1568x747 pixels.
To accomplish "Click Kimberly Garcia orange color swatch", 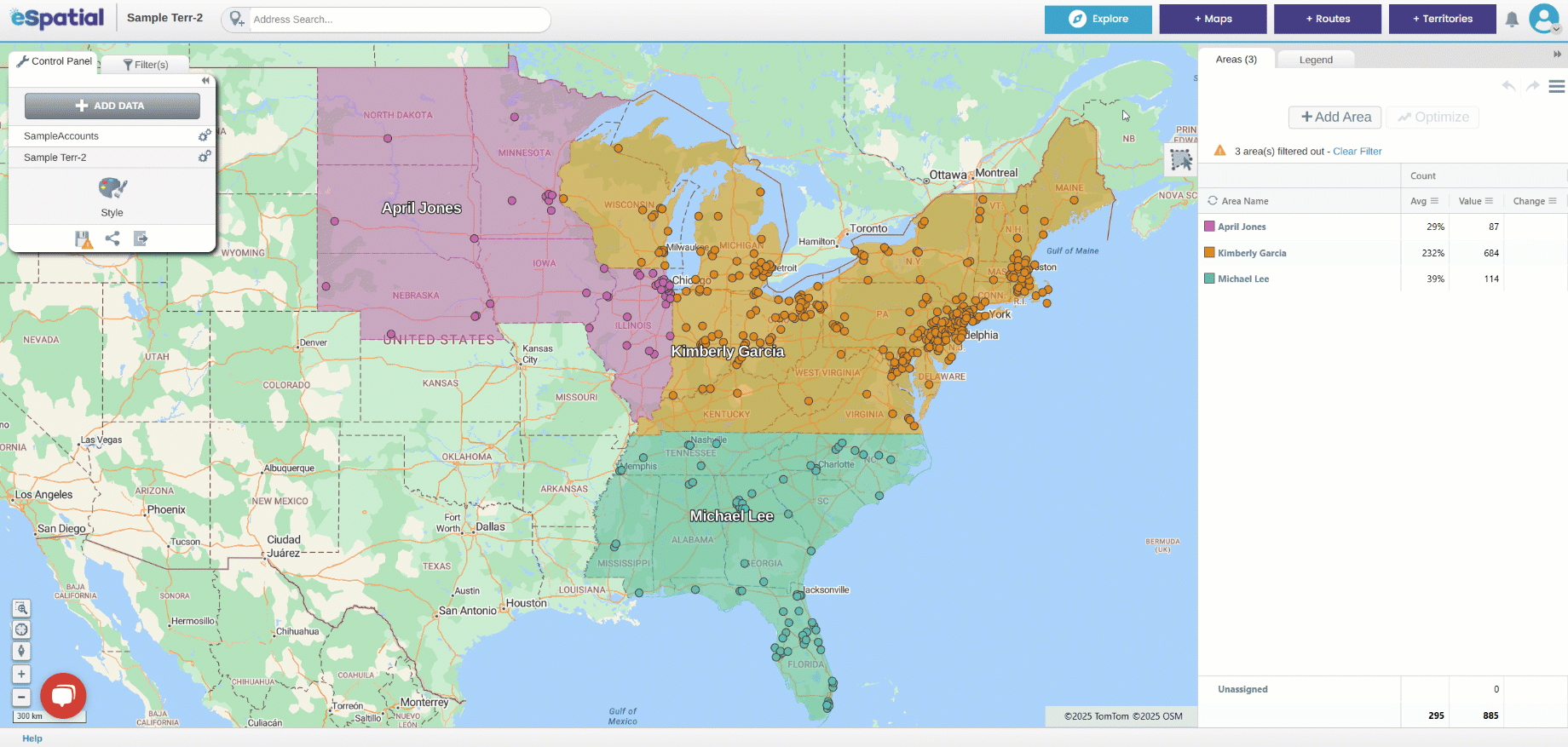I will (1209, 252).
